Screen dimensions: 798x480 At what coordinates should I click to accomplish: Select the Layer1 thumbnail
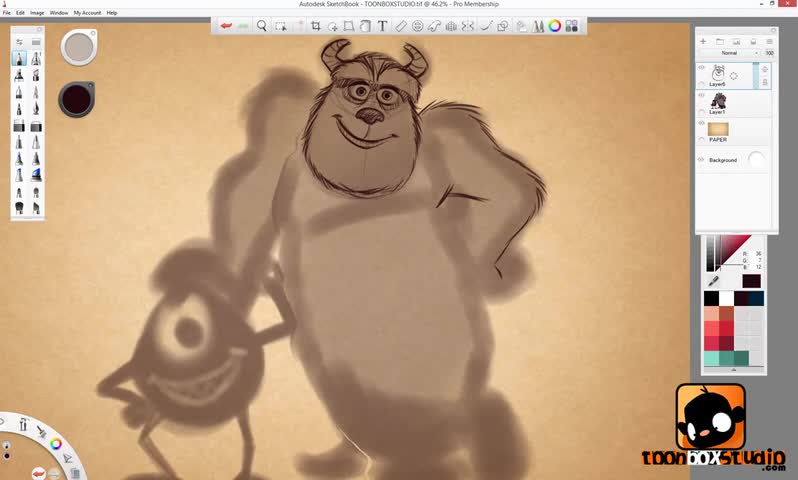pos(718,100)
